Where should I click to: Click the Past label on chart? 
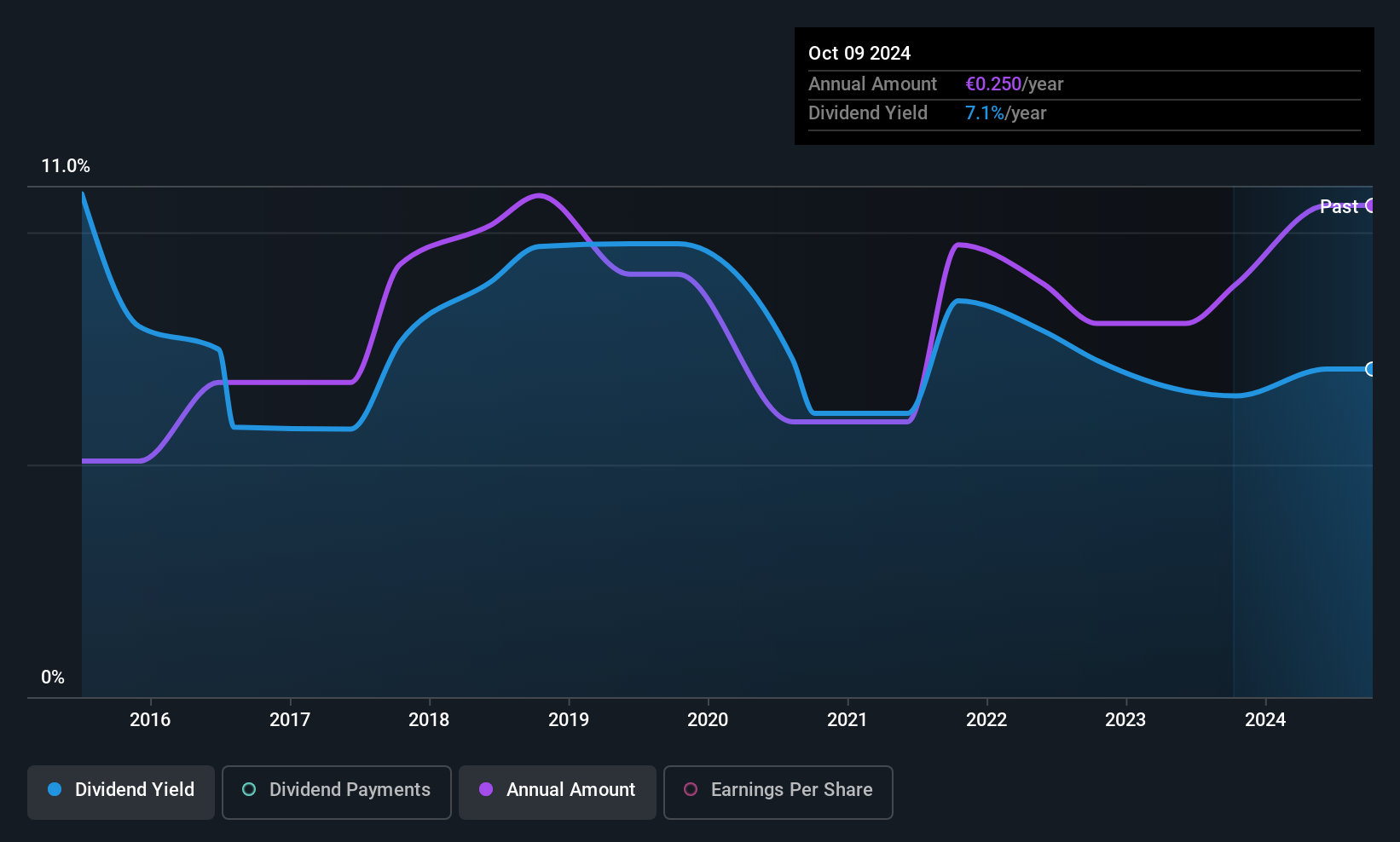click(1339, 206)
